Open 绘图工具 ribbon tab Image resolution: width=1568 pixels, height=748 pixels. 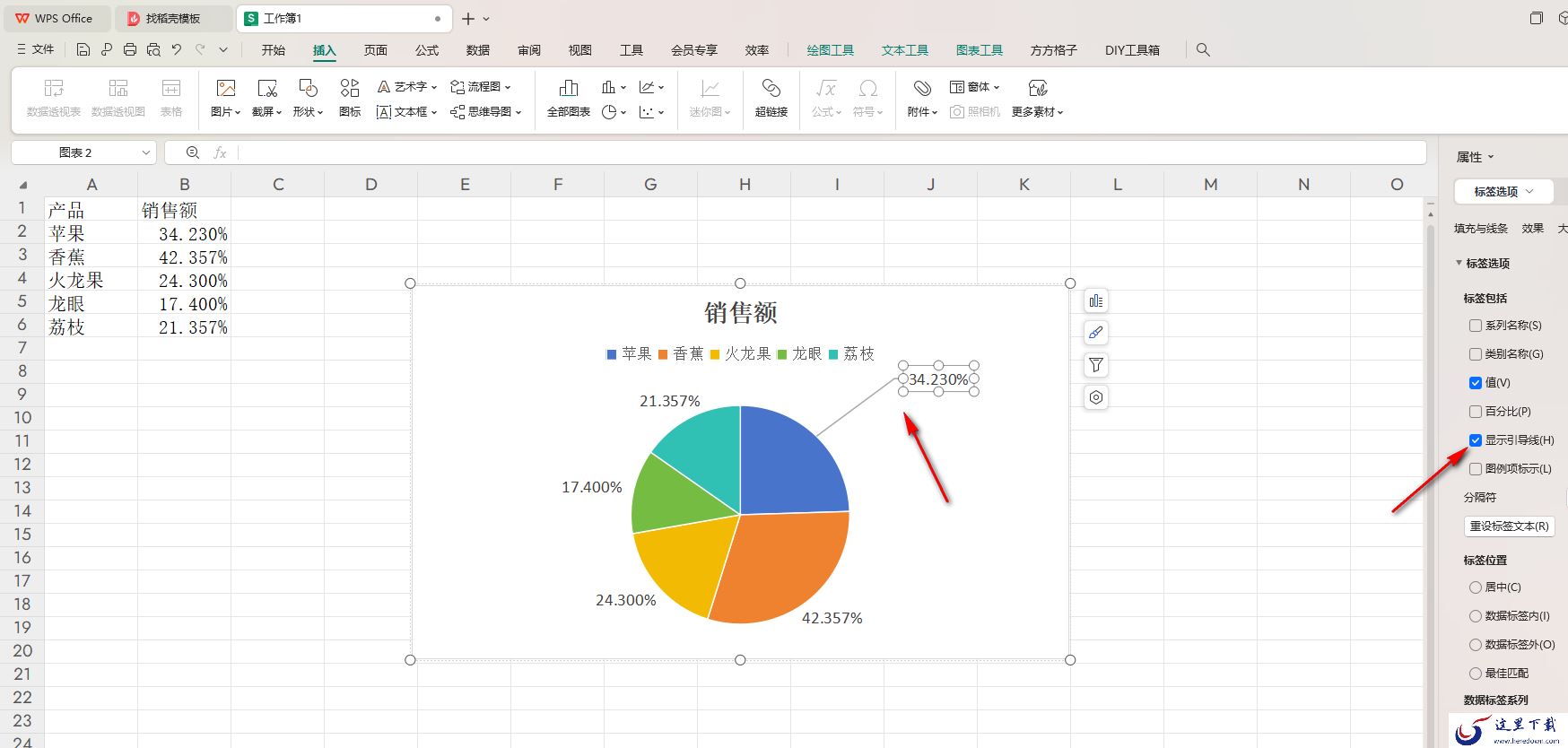tap(831, 50)
